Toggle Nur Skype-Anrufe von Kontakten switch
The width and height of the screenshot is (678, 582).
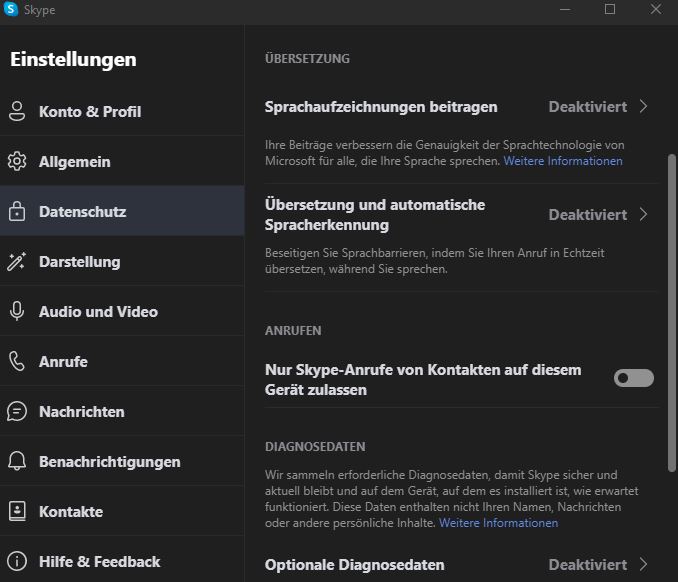coord(634,378)
